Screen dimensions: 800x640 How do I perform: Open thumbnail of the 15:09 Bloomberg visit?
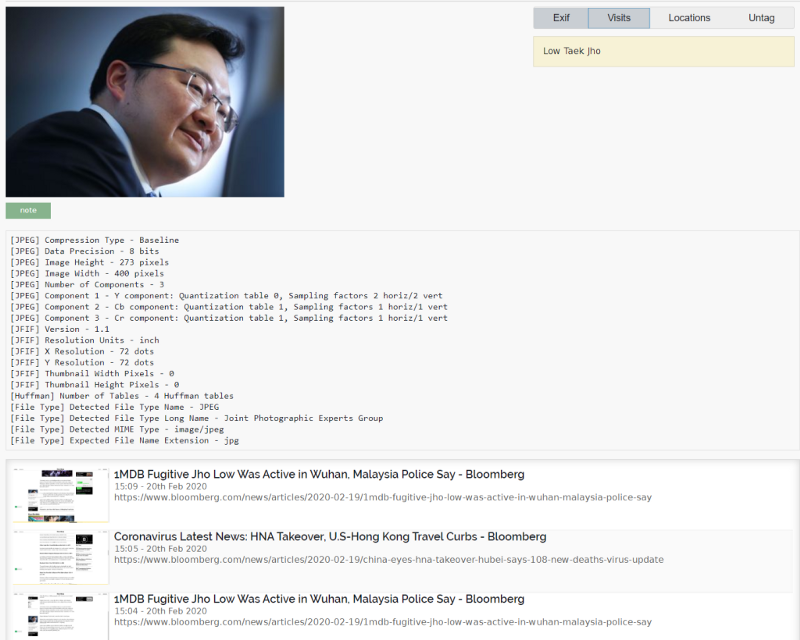[x=61, y=494]
